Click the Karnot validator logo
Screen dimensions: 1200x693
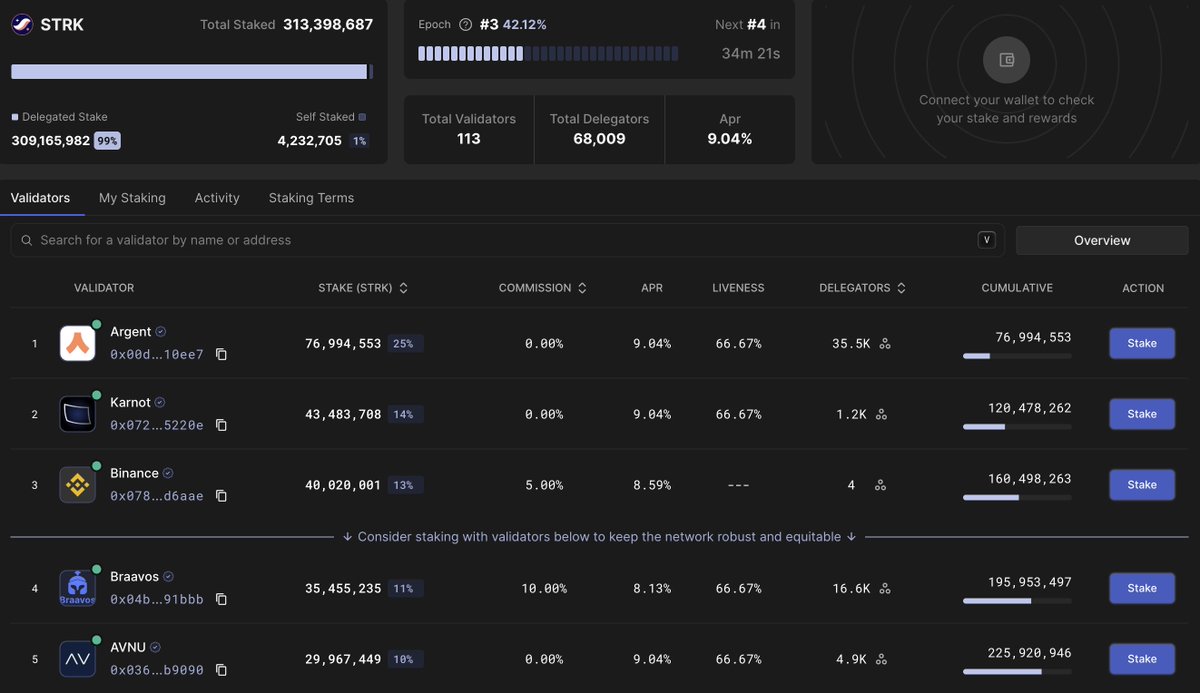coord(78,414)
